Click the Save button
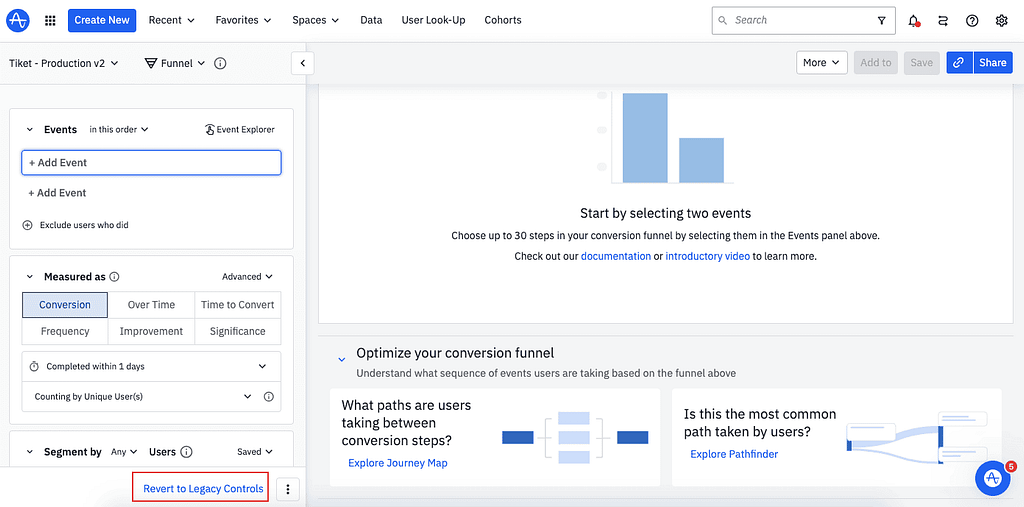This screenshot has width=1024, height=507. 921,63
